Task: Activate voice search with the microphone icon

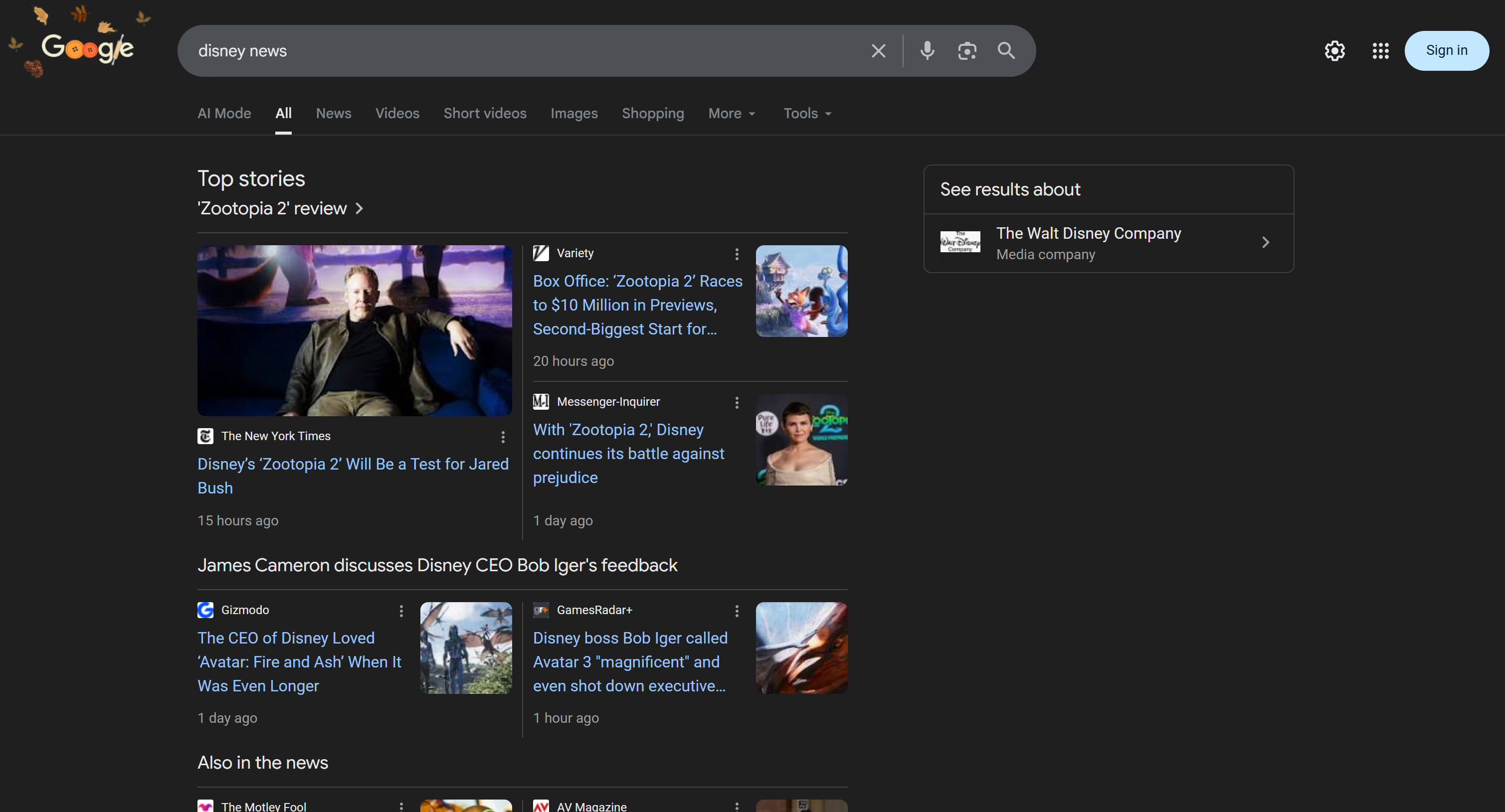Action: pyautogui.click(x=927, y=50)
